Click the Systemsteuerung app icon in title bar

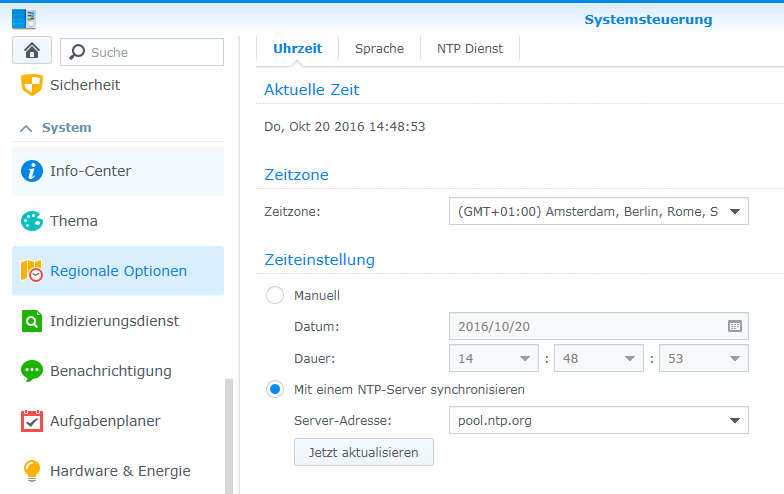click(x=24, y=19)
